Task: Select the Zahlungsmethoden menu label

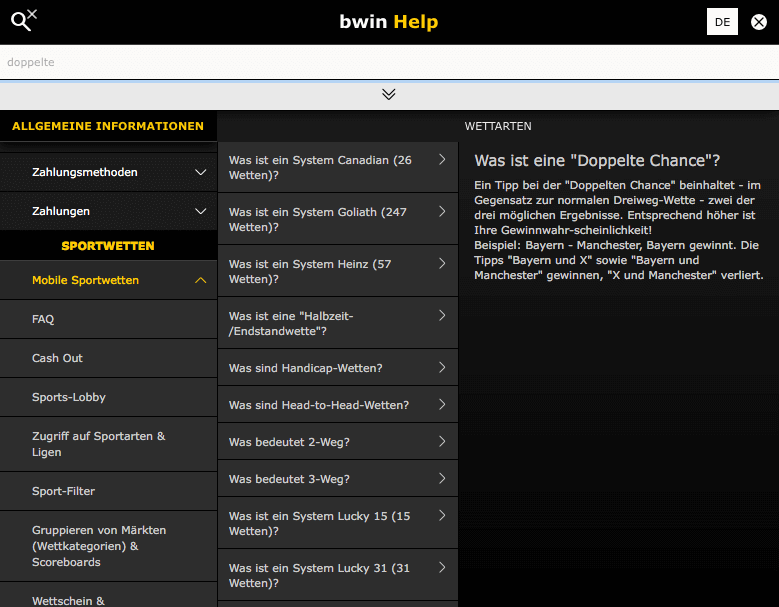Action: pyautogui.click(x=84, y=172)
